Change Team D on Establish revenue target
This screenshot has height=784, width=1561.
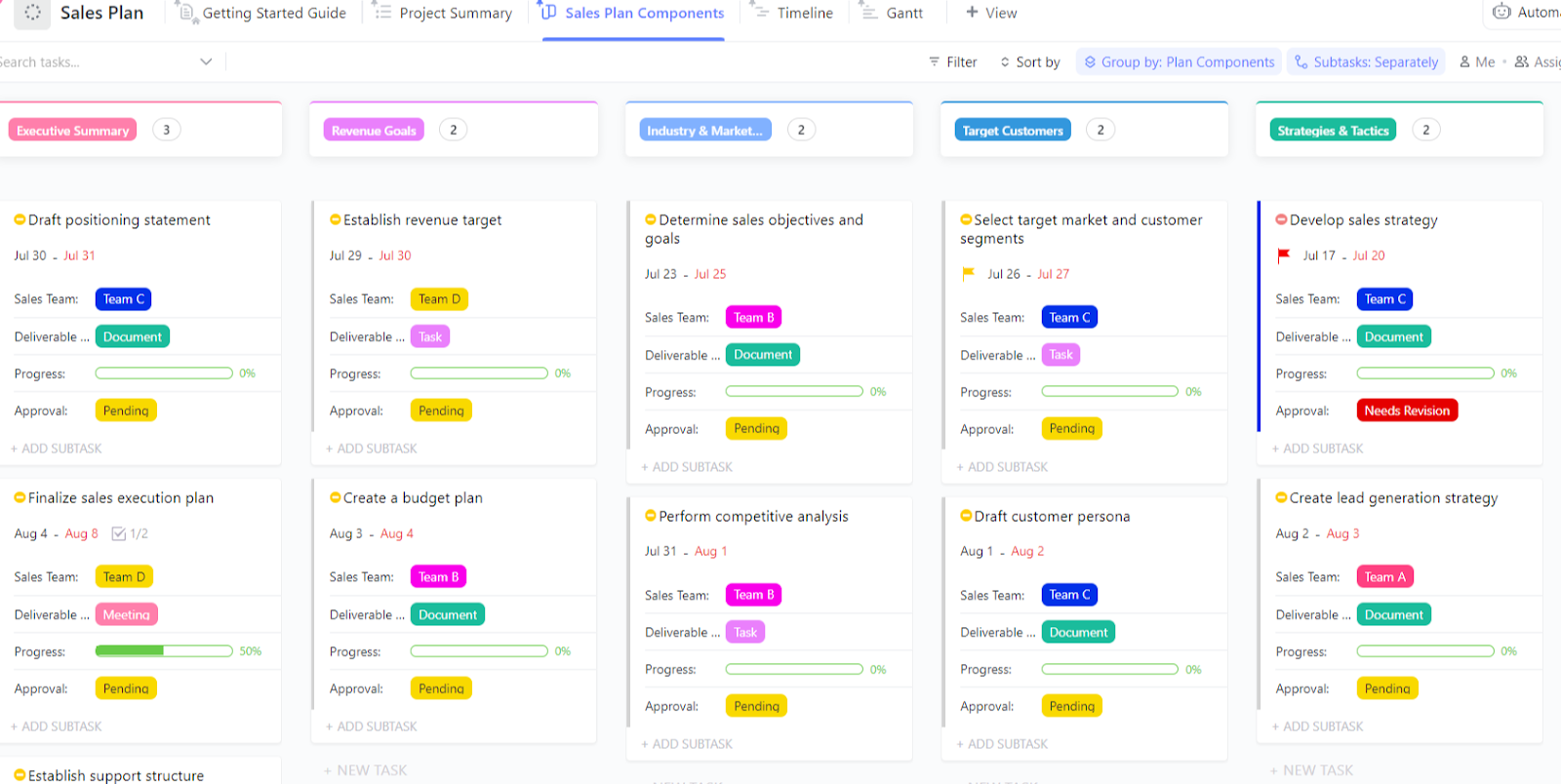click(439, 299)
